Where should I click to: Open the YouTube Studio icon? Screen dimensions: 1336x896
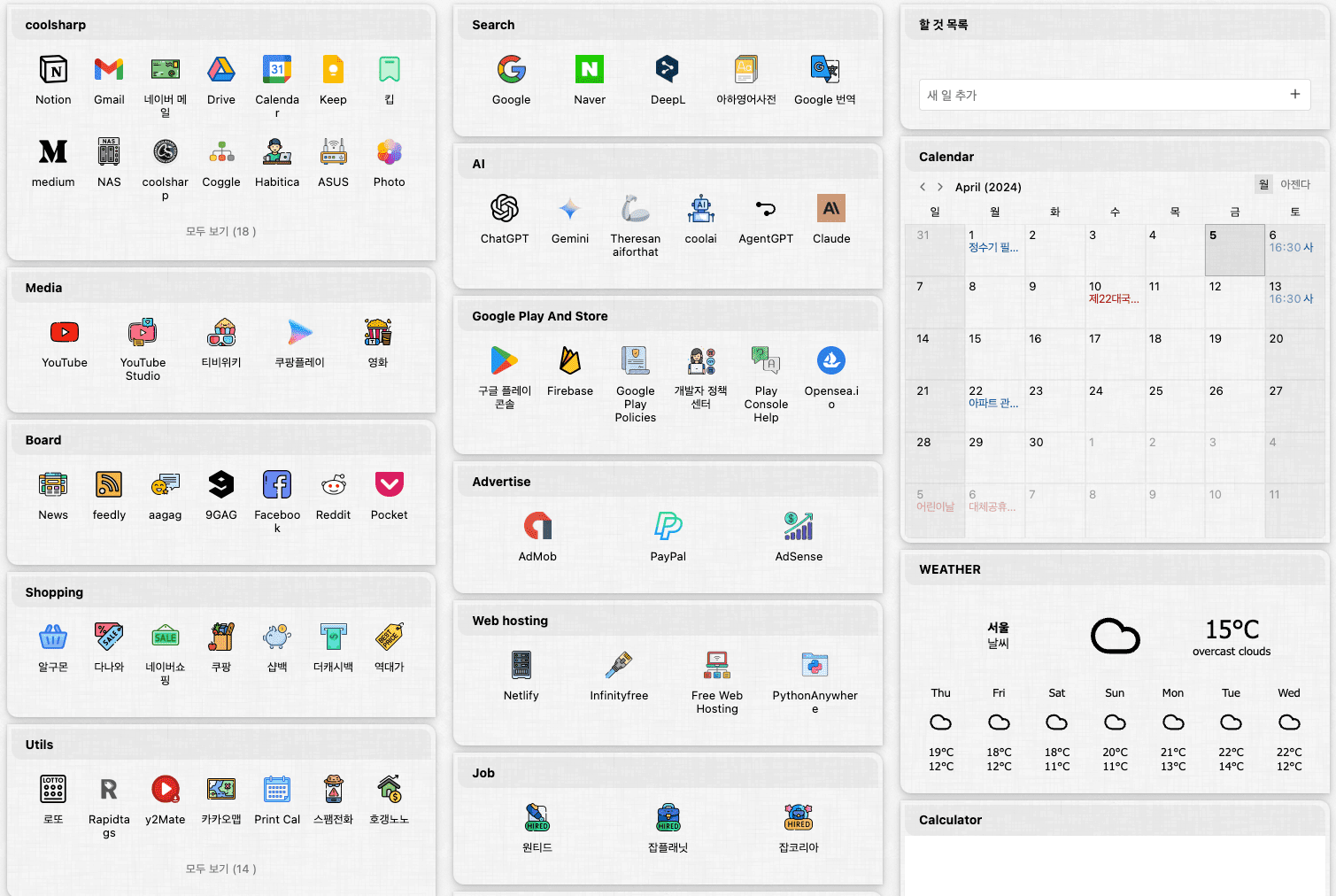tap(143, 333)
